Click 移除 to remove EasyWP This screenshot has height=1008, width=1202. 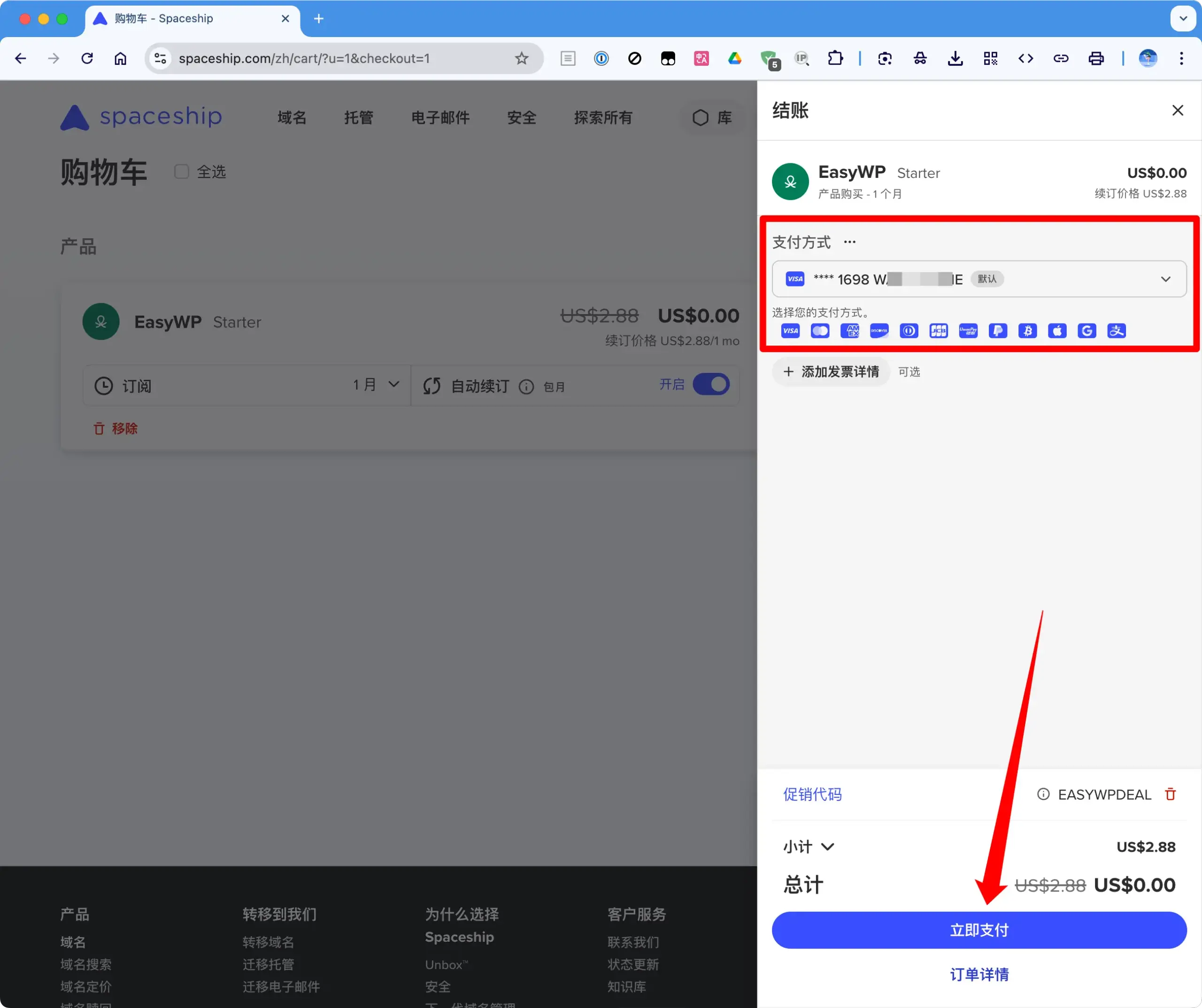tap(116, 429)
